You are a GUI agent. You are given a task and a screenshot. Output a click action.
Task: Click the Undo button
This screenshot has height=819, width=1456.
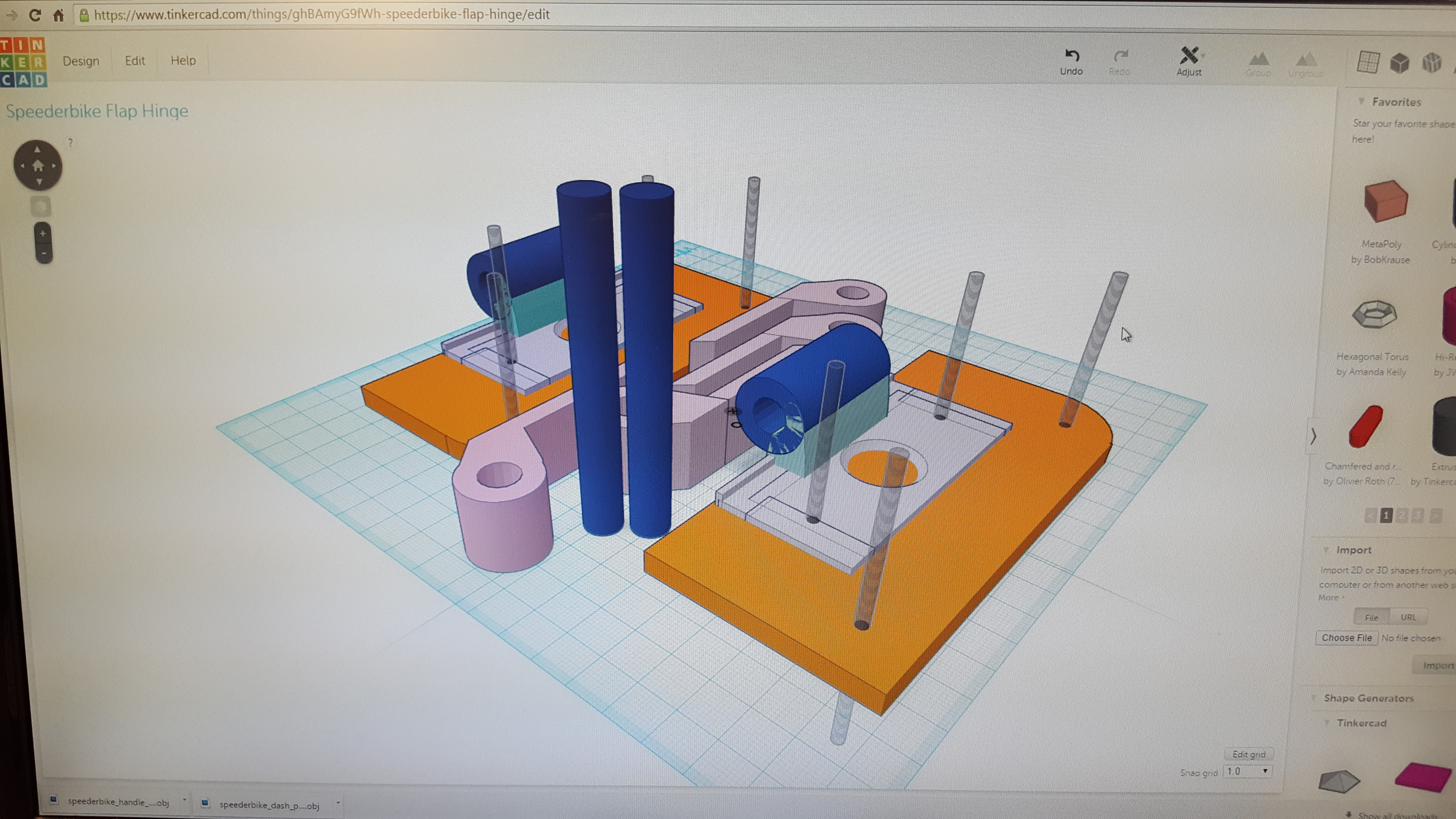(x=1071, y=62)
